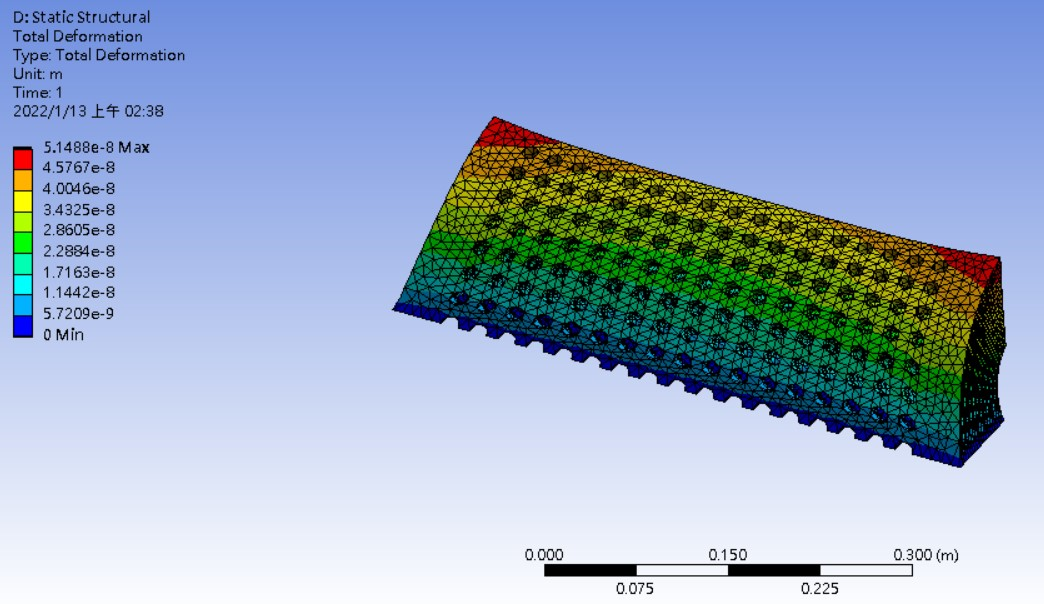Pick the legend band between 2.2884e-8 and 1.7163e-8
Image resolution: width=1044 pixels, height=604 pixels.
click(x=23, y=264)
